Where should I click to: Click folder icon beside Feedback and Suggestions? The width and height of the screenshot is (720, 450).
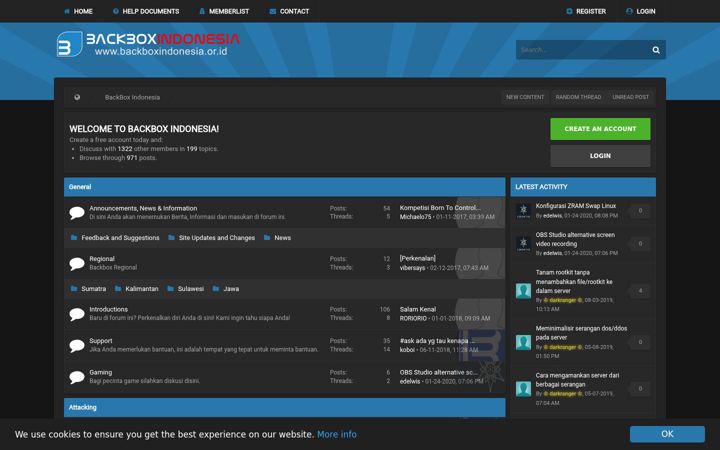[x=74, y=237]
